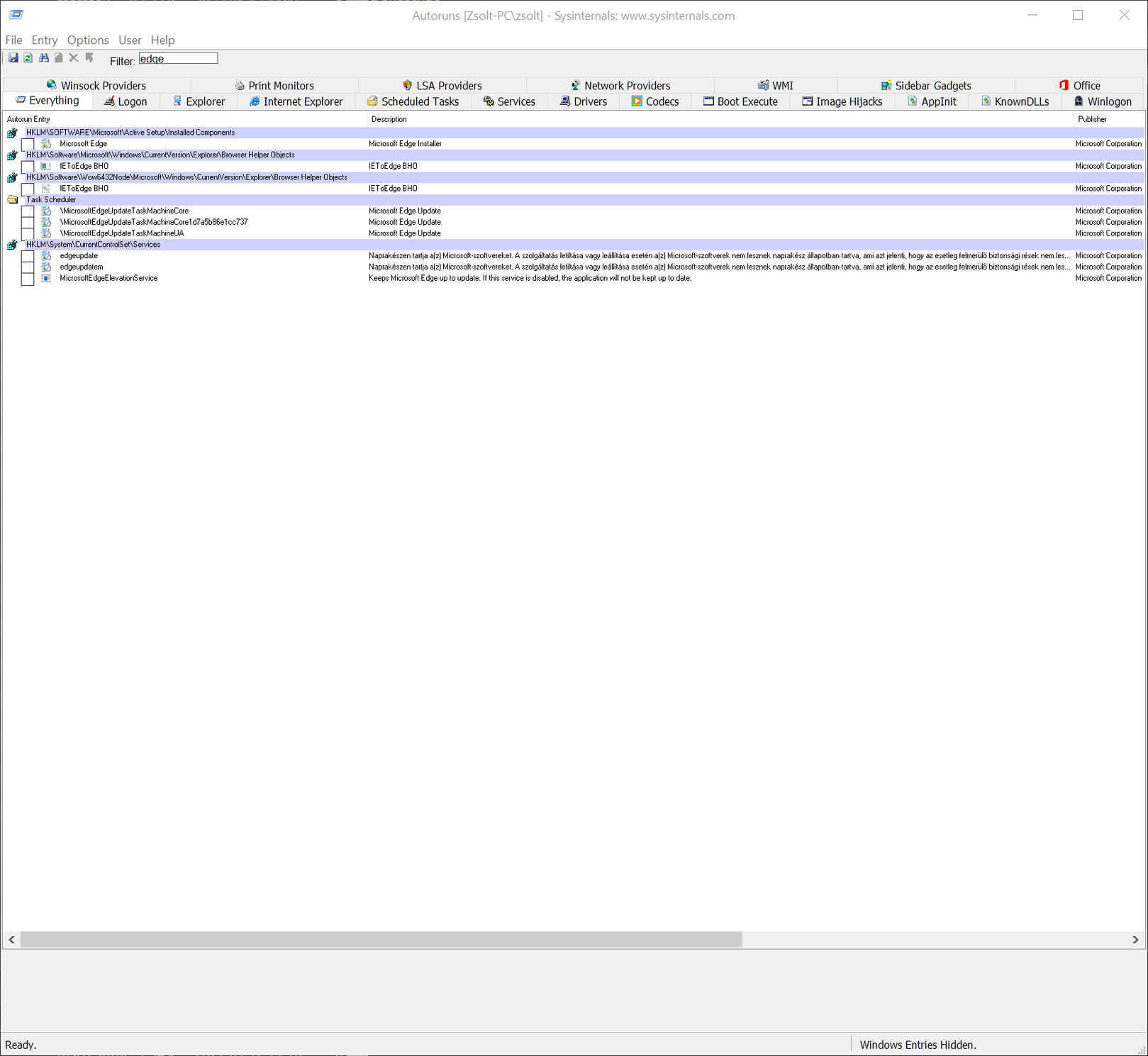
Task: Switch to the Codecs tab
Action: click(655, 101)
